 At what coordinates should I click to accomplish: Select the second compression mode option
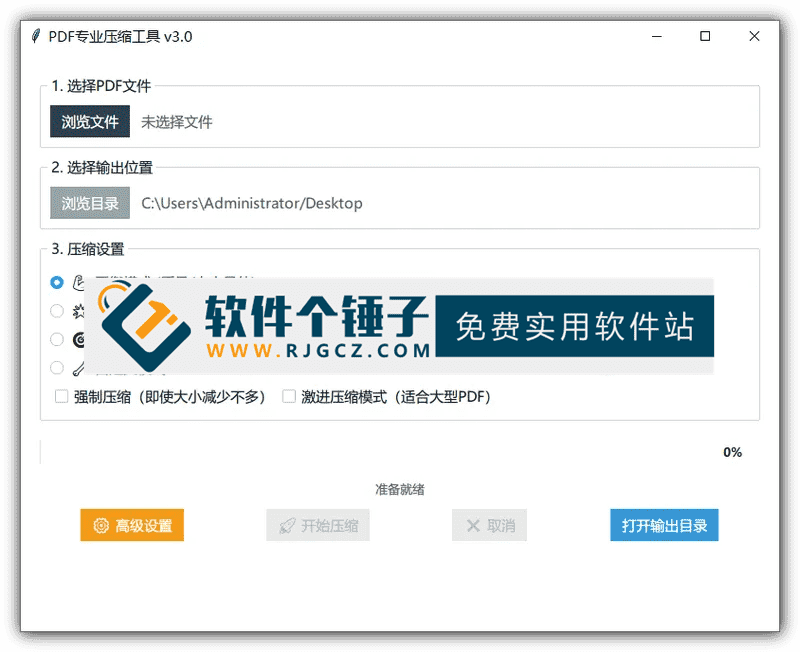point(57,311)
